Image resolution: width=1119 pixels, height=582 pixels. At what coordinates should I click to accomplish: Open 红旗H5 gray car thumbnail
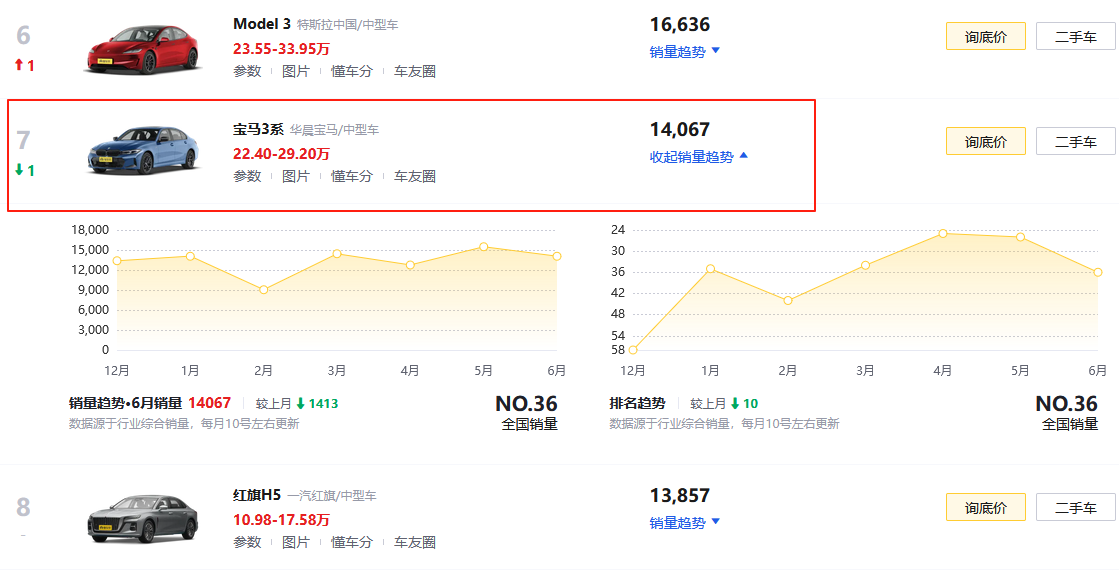pos(143,519)
